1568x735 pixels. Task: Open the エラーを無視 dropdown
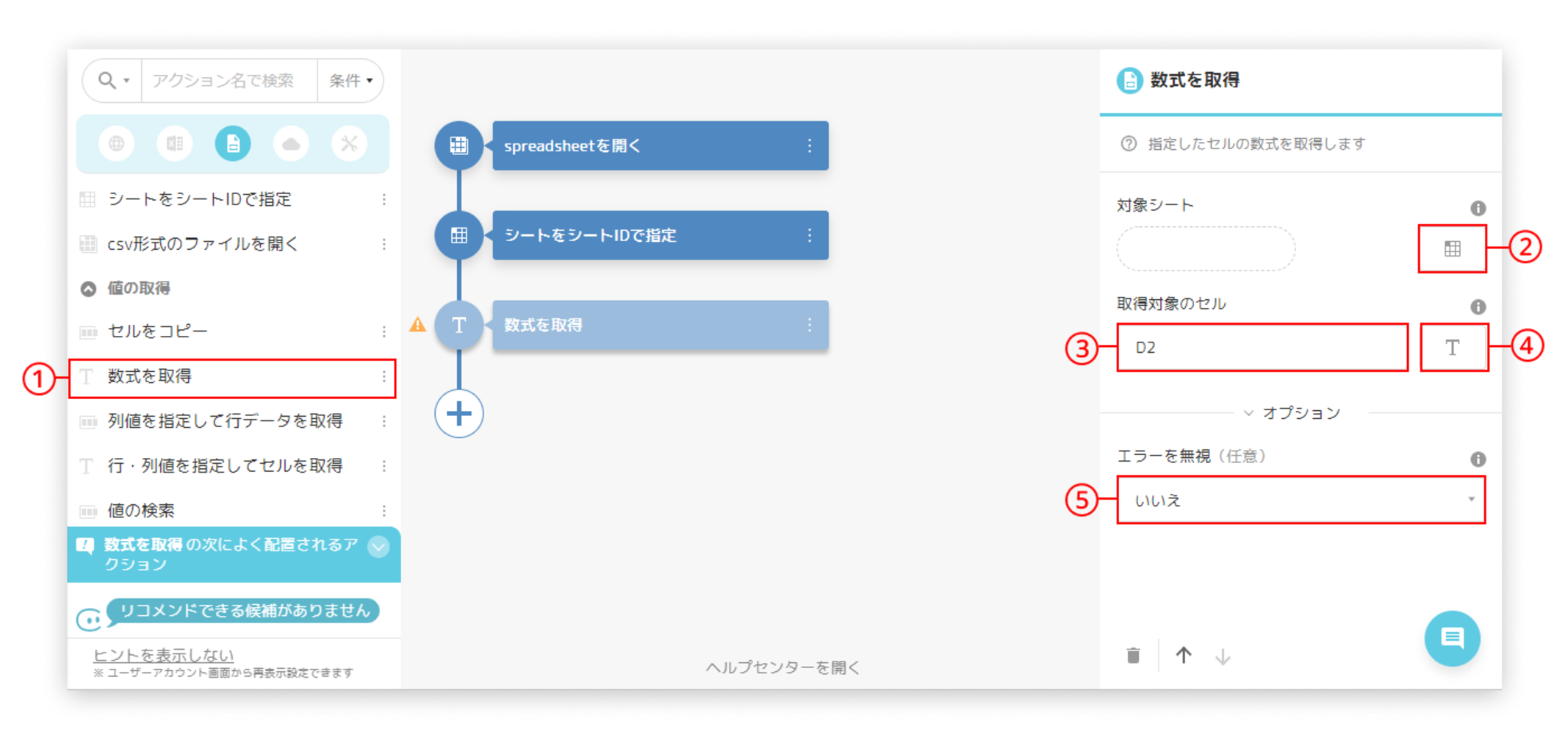click(x=1301, y=500)
